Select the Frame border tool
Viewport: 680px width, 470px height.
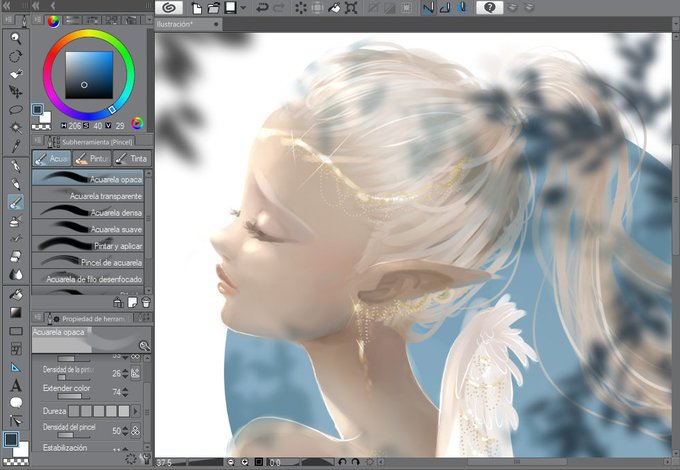[x=16, y=349]
